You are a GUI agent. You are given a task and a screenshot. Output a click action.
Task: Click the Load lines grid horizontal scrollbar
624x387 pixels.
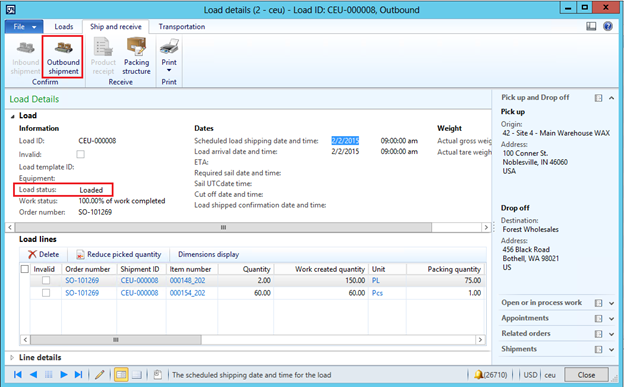point(116,340)
